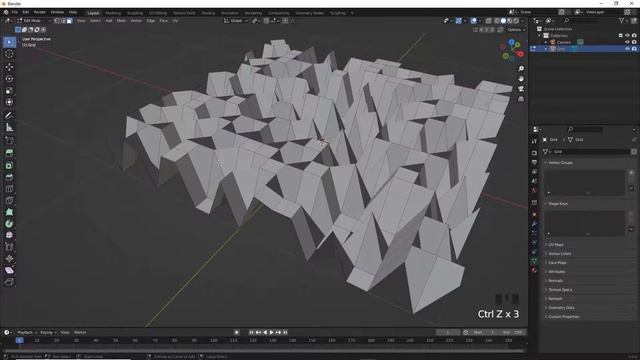Click Marker in the timeline header
Screen dimensions: 640x360
click(80, 333)
